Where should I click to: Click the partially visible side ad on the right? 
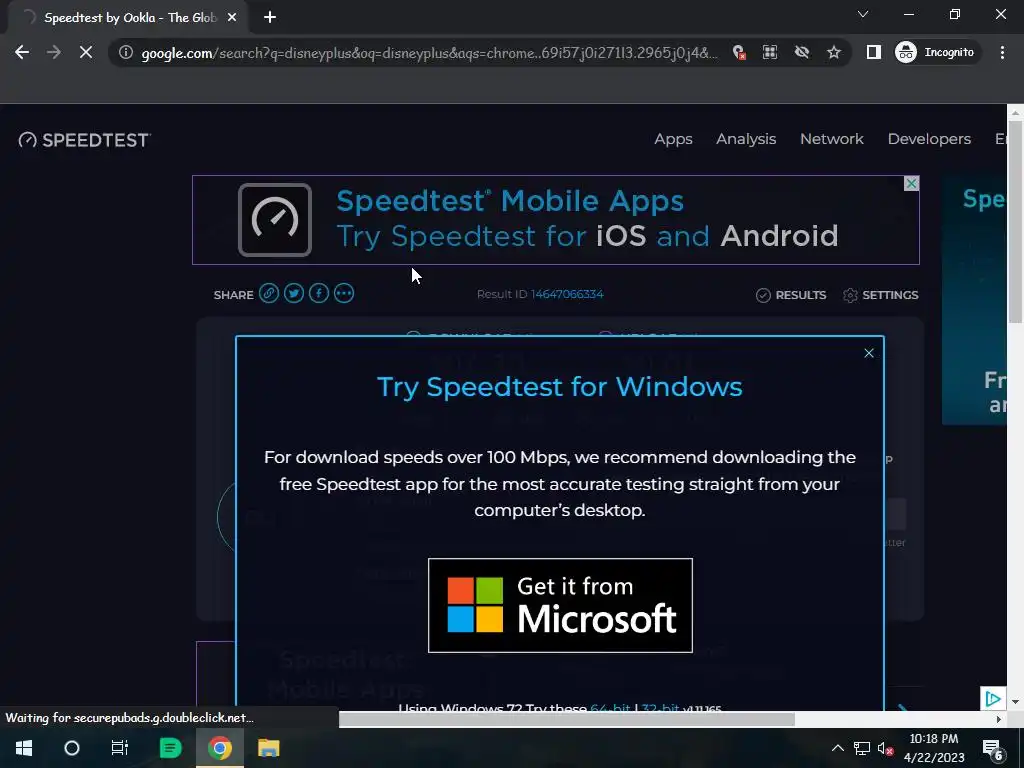tap(974, 299)
